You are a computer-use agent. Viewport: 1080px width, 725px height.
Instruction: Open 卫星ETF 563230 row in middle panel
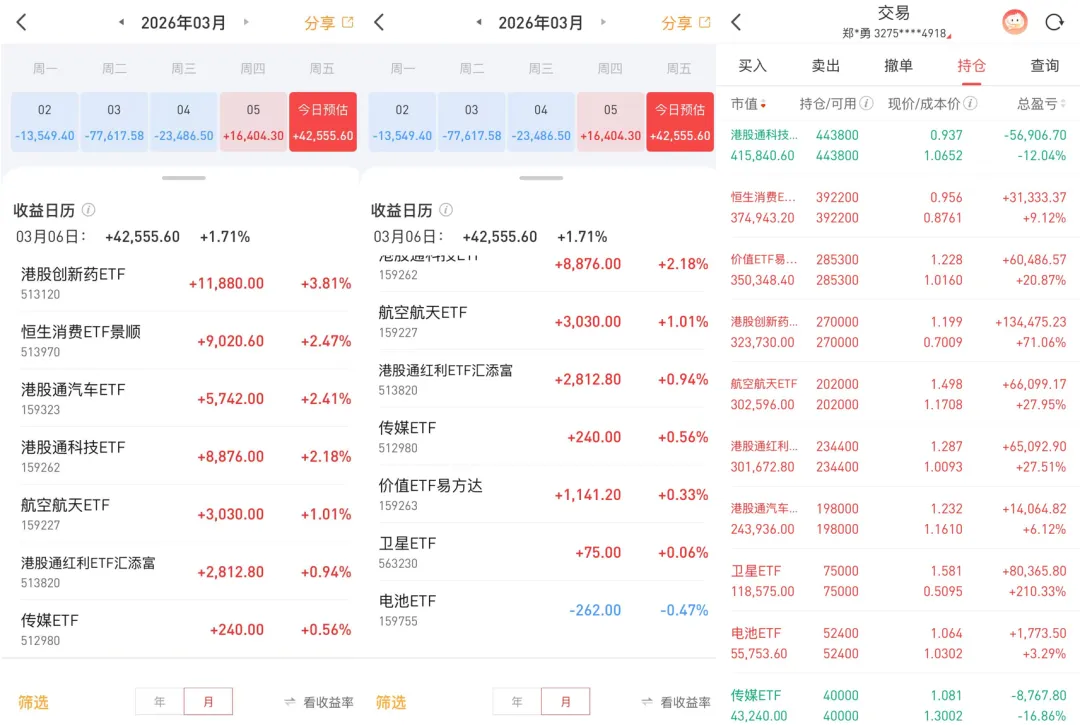point(541,552)
